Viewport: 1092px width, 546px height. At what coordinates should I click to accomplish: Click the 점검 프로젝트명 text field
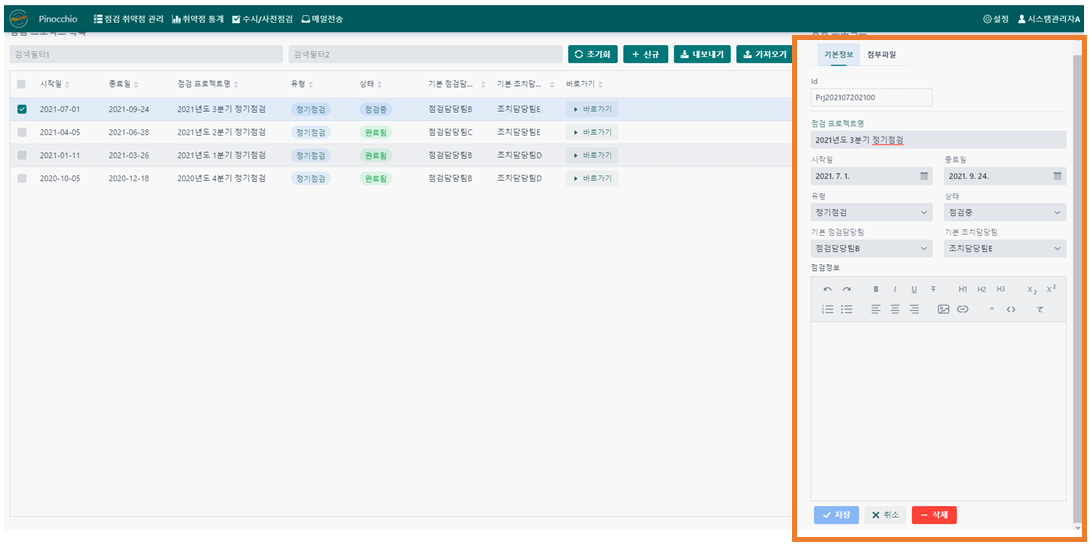point(939,140)
